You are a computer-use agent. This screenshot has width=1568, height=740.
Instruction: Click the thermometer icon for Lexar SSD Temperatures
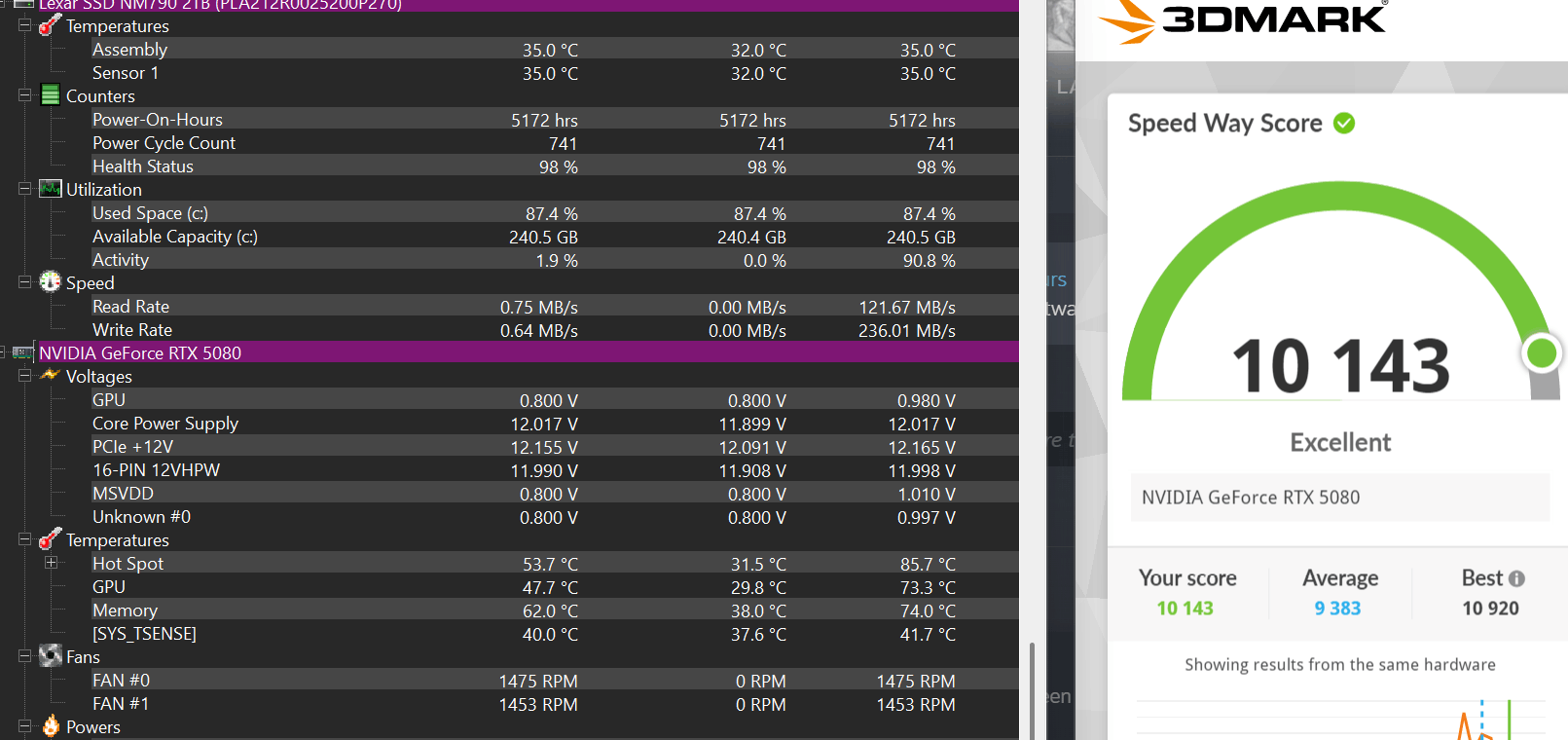tap(51, 25)
